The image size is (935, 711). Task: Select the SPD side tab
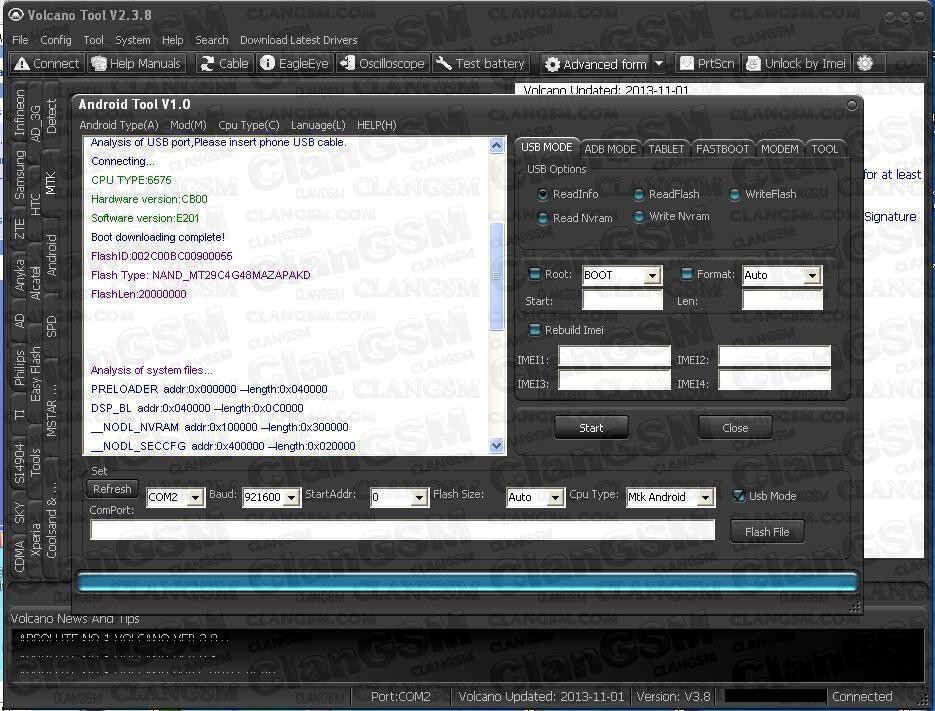coord(51,326)
